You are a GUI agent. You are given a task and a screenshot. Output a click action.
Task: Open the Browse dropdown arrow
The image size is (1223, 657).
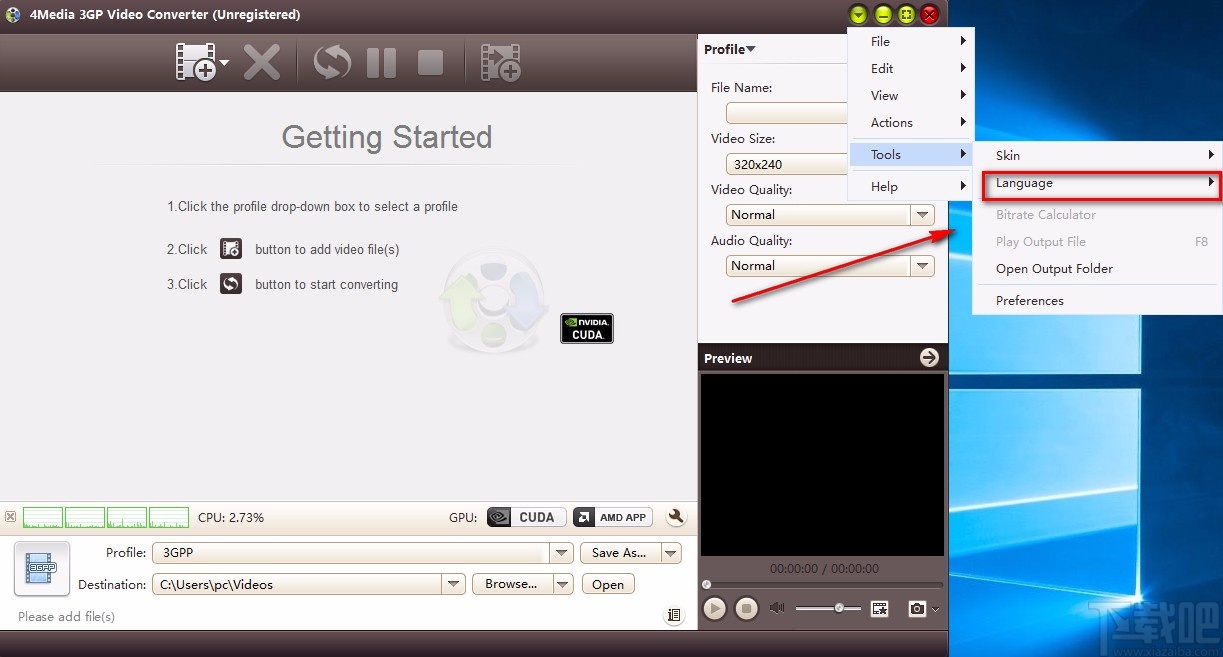[x=563, y=584]
